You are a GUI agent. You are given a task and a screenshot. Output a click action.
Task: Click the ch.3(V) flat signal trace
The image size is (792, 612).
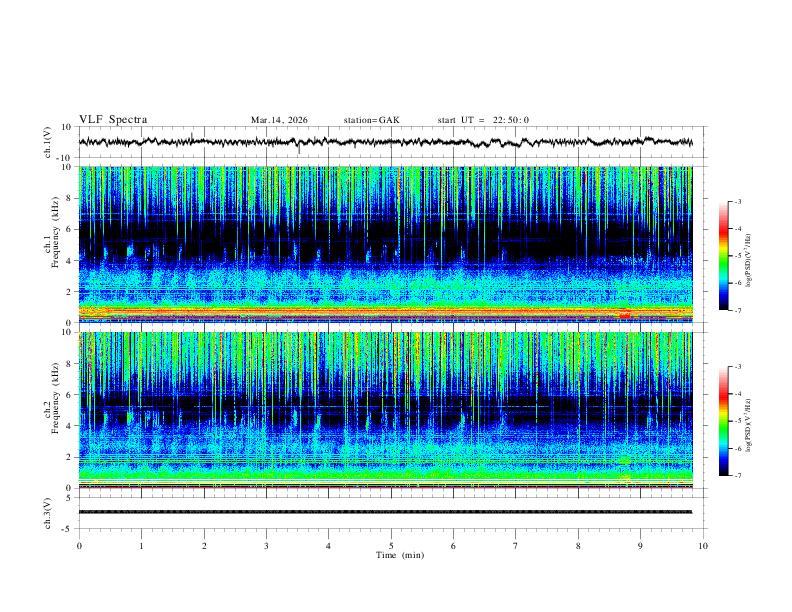point(385,512)
